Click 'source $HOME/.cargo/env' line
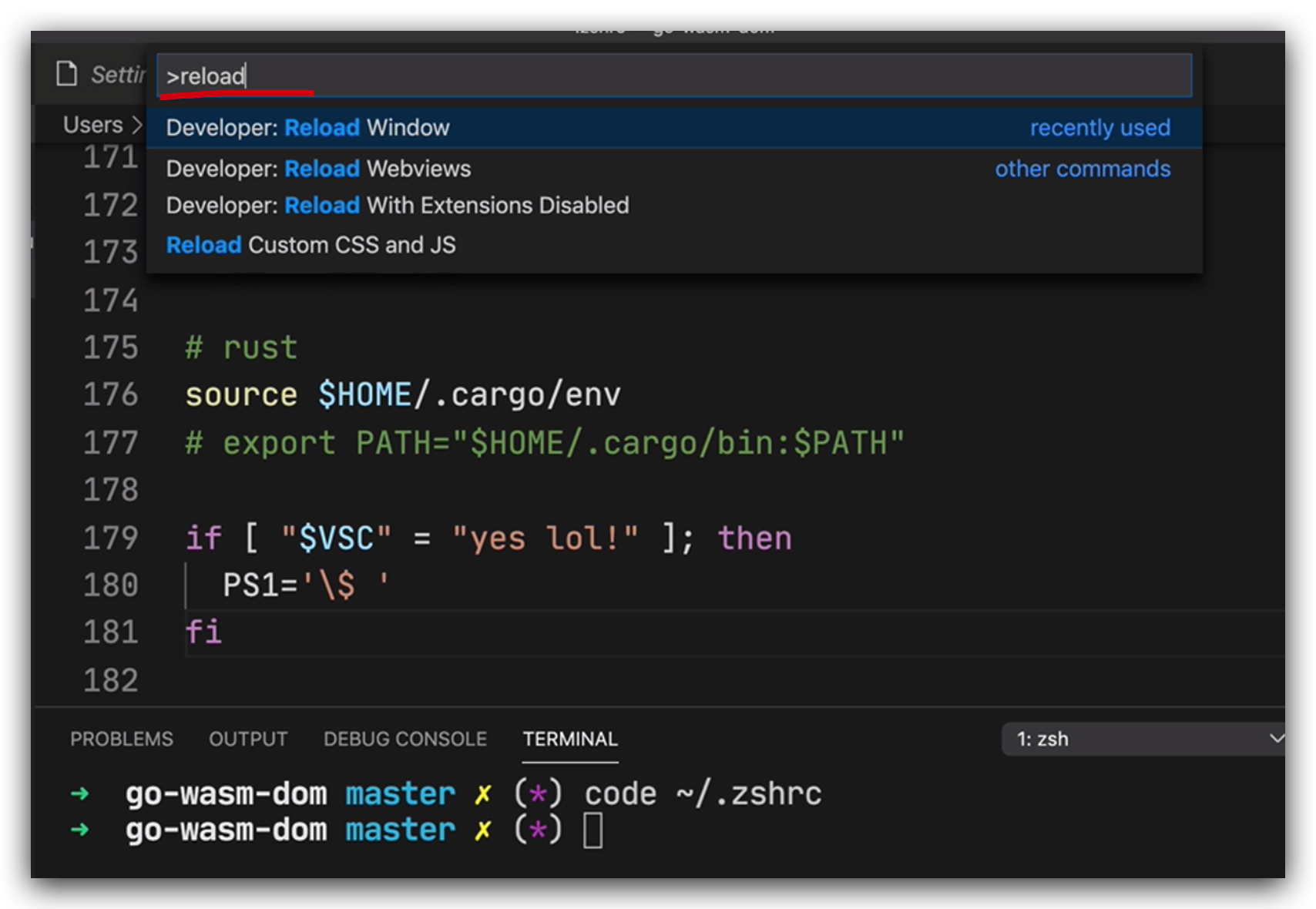 pos(403,395)
